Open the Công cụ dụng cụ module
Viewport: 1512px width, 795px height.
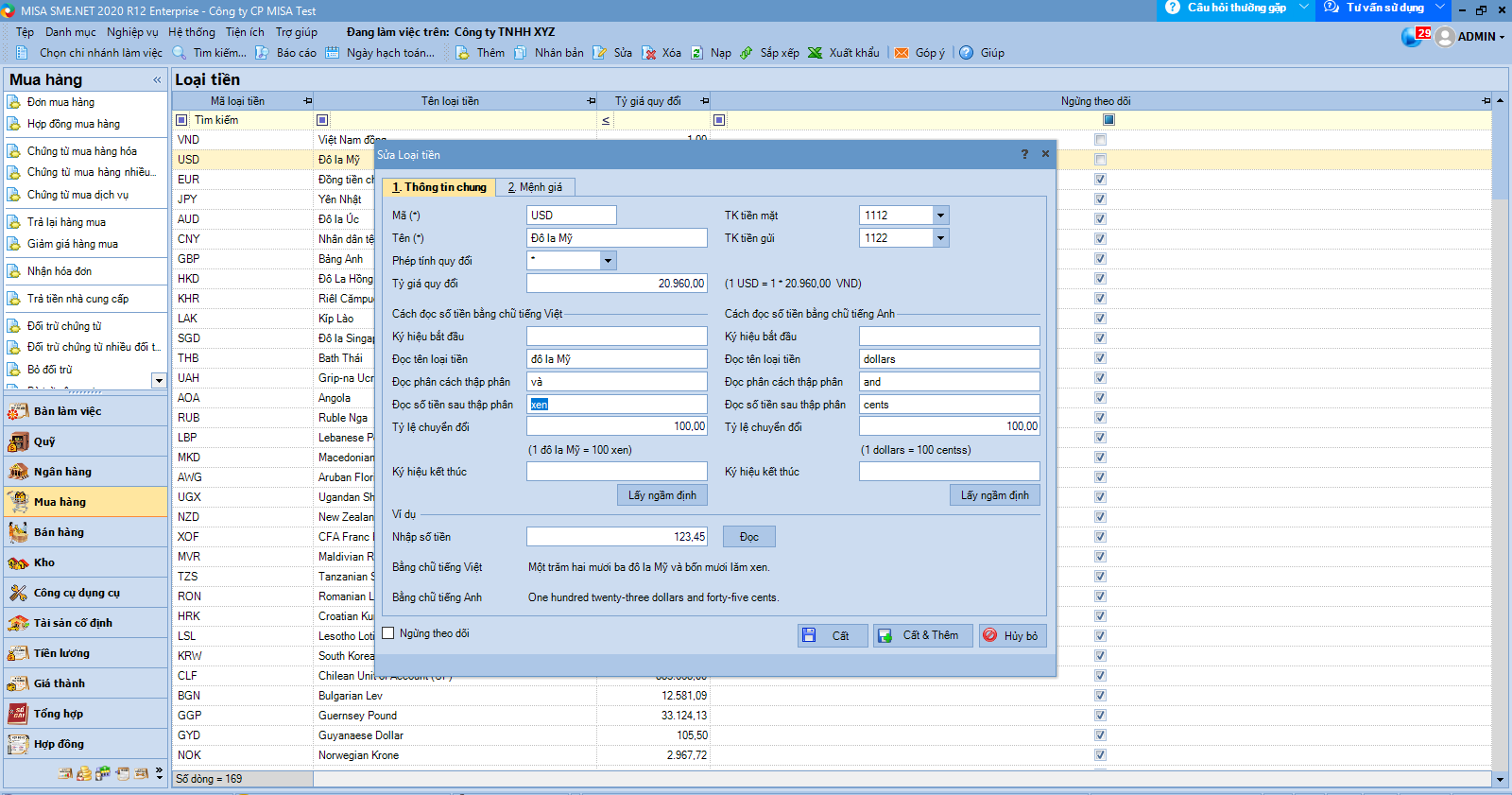click(x=86, y=593)
